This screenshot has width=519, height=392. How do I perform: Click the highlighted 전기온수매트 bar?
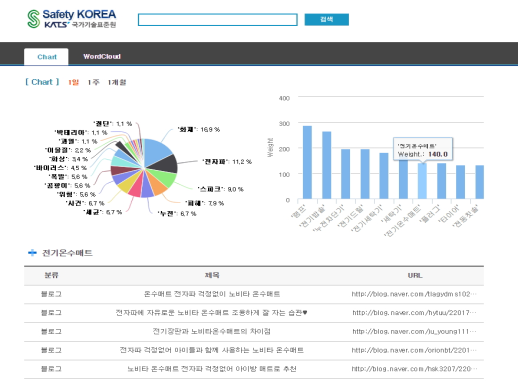pyautogui.click(x=422, y=181)
